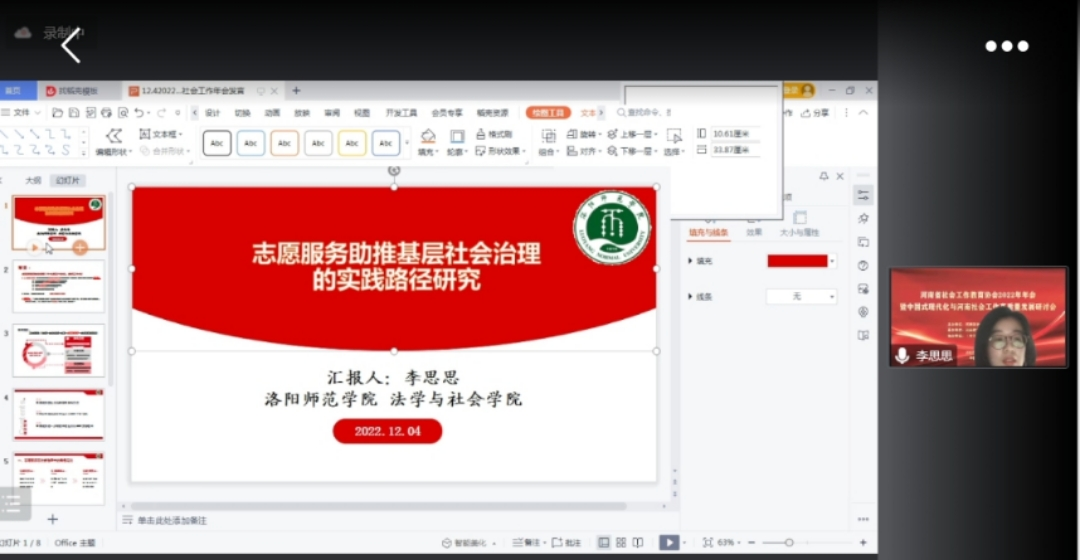
Task: Click the 智能美化 button
Action: tap(469, 543)
